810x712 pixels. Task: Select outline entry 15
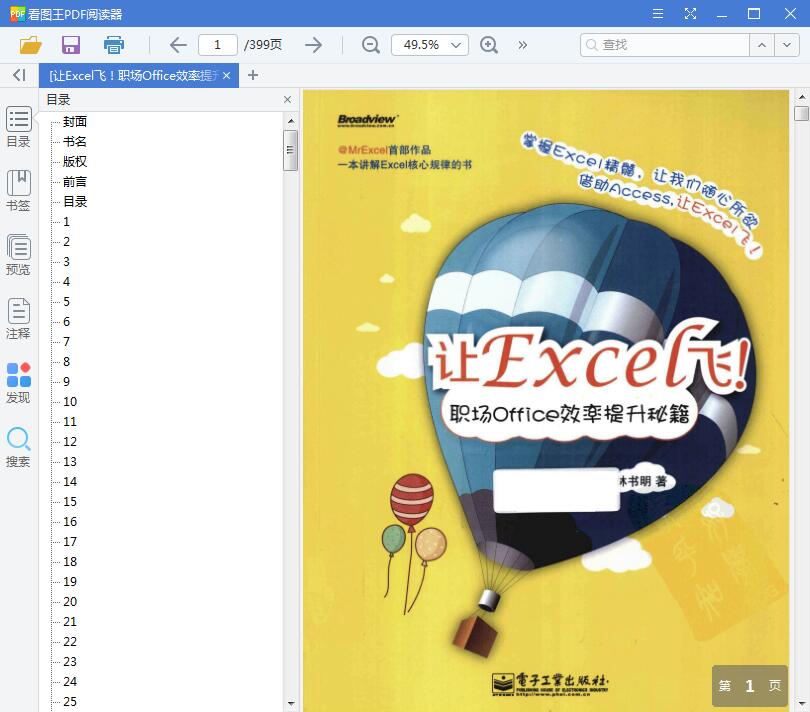click(x=70, y=502)
